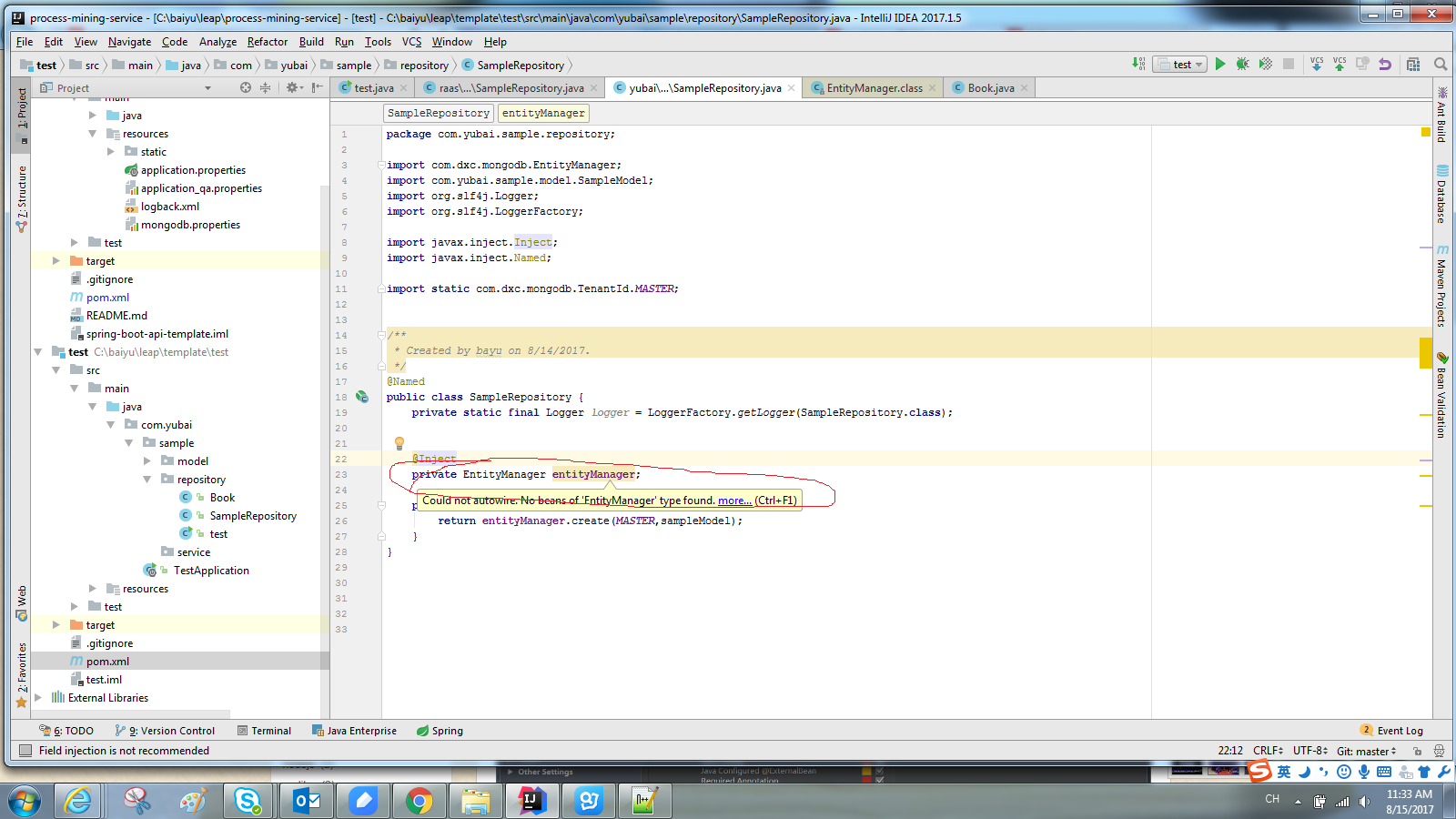Viewport: 1456px width, 819px height.
Task: Open 9: Version Control tool window
Action: 165,730
